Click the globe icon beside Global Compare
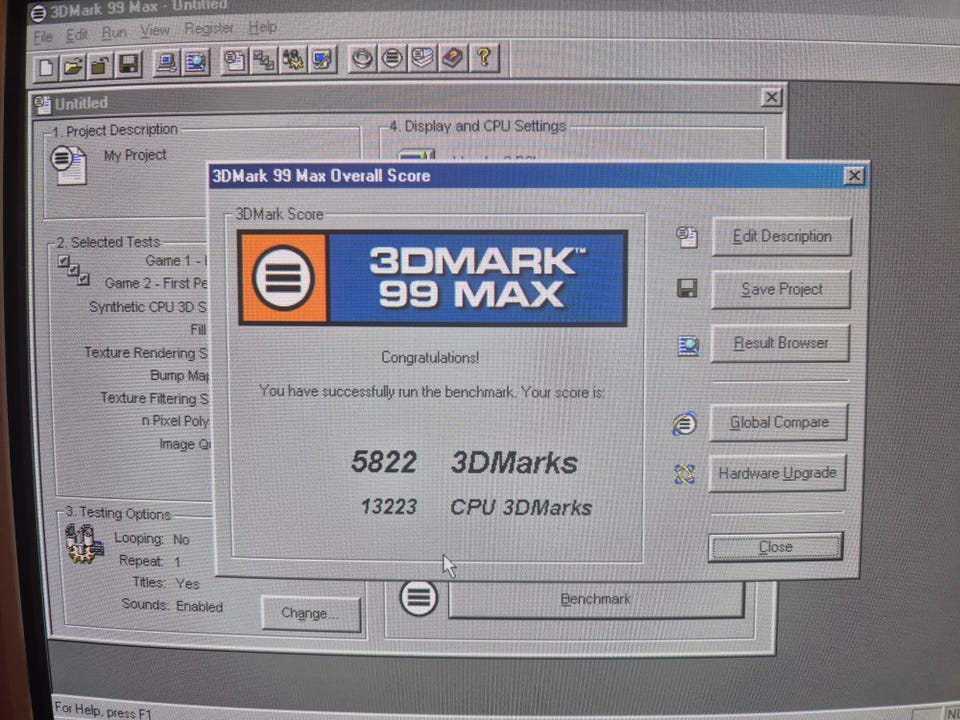The width and height of the screenshot is (960, 720). pos(684,423)
